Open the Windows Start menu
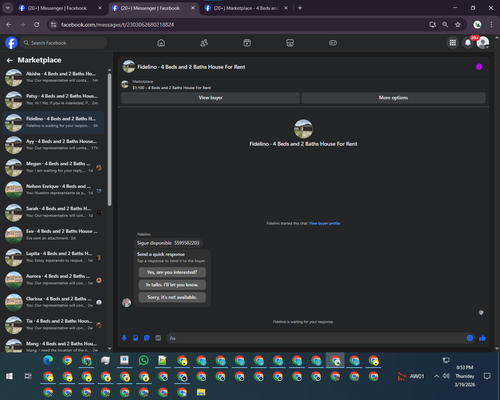The image size is (500, 400). coord(9,376)
